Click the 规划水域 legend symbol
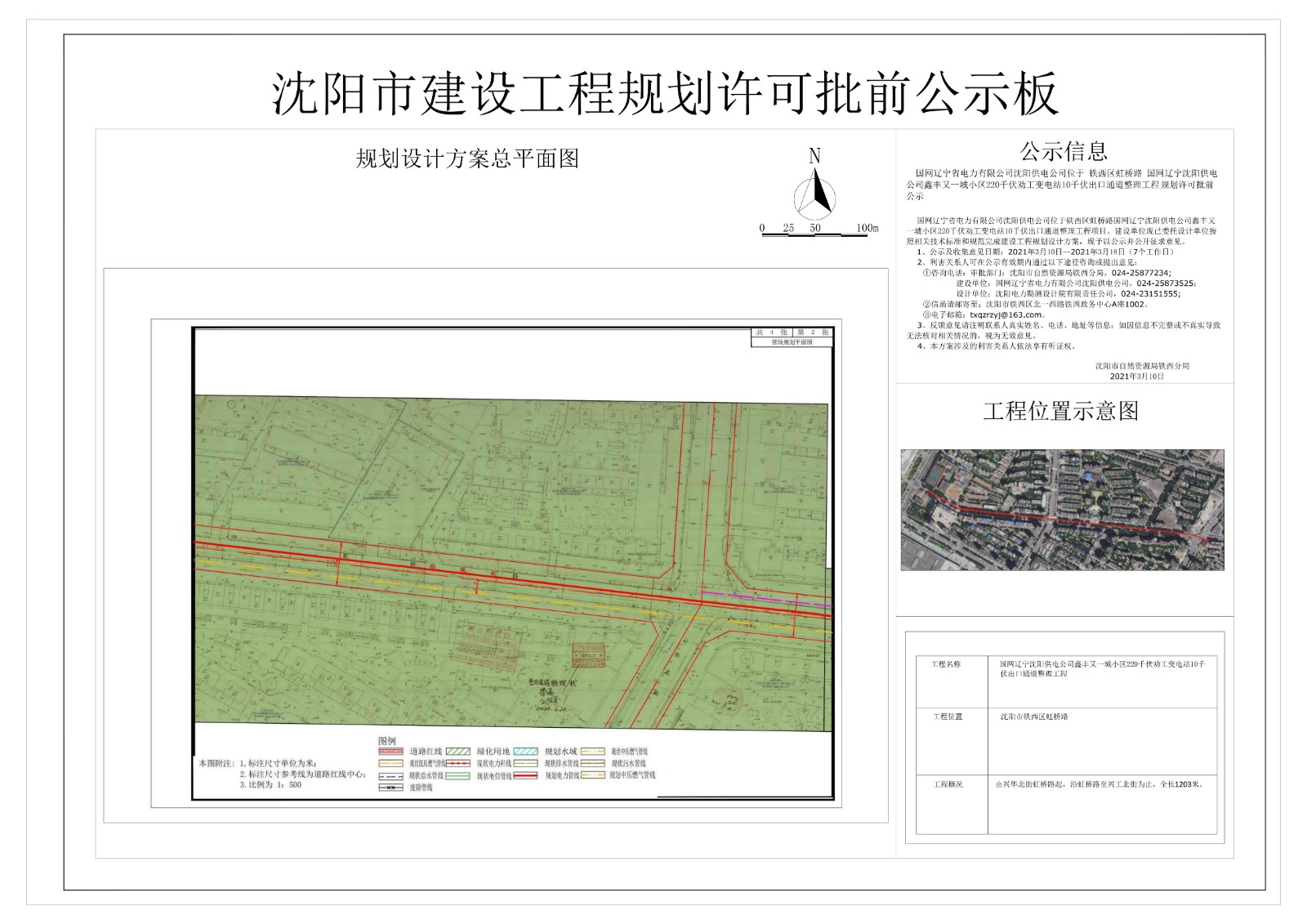This screenshot has height=924, width=1307. pyautogui.click(x=525, y=750)
